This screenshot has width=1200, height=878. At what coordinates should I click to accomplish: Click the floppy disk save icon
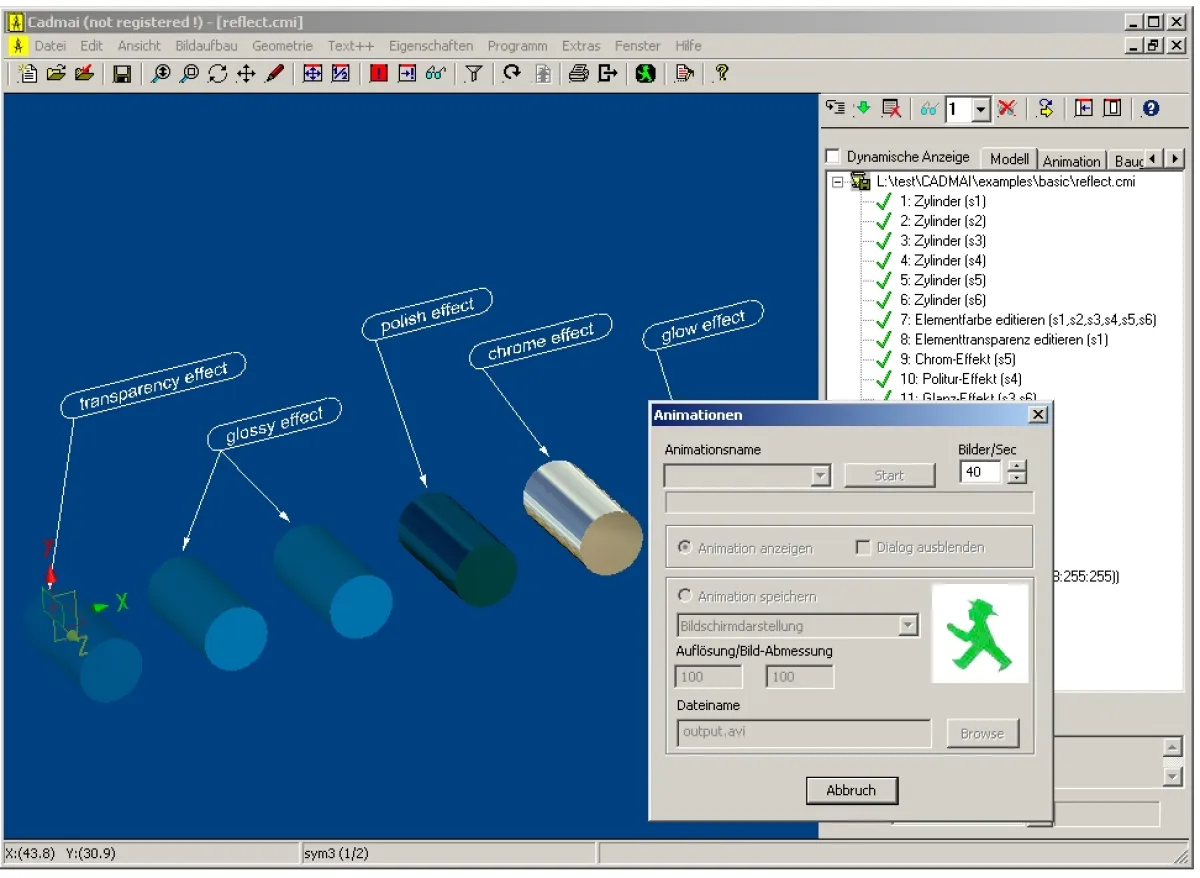(122, 74)
